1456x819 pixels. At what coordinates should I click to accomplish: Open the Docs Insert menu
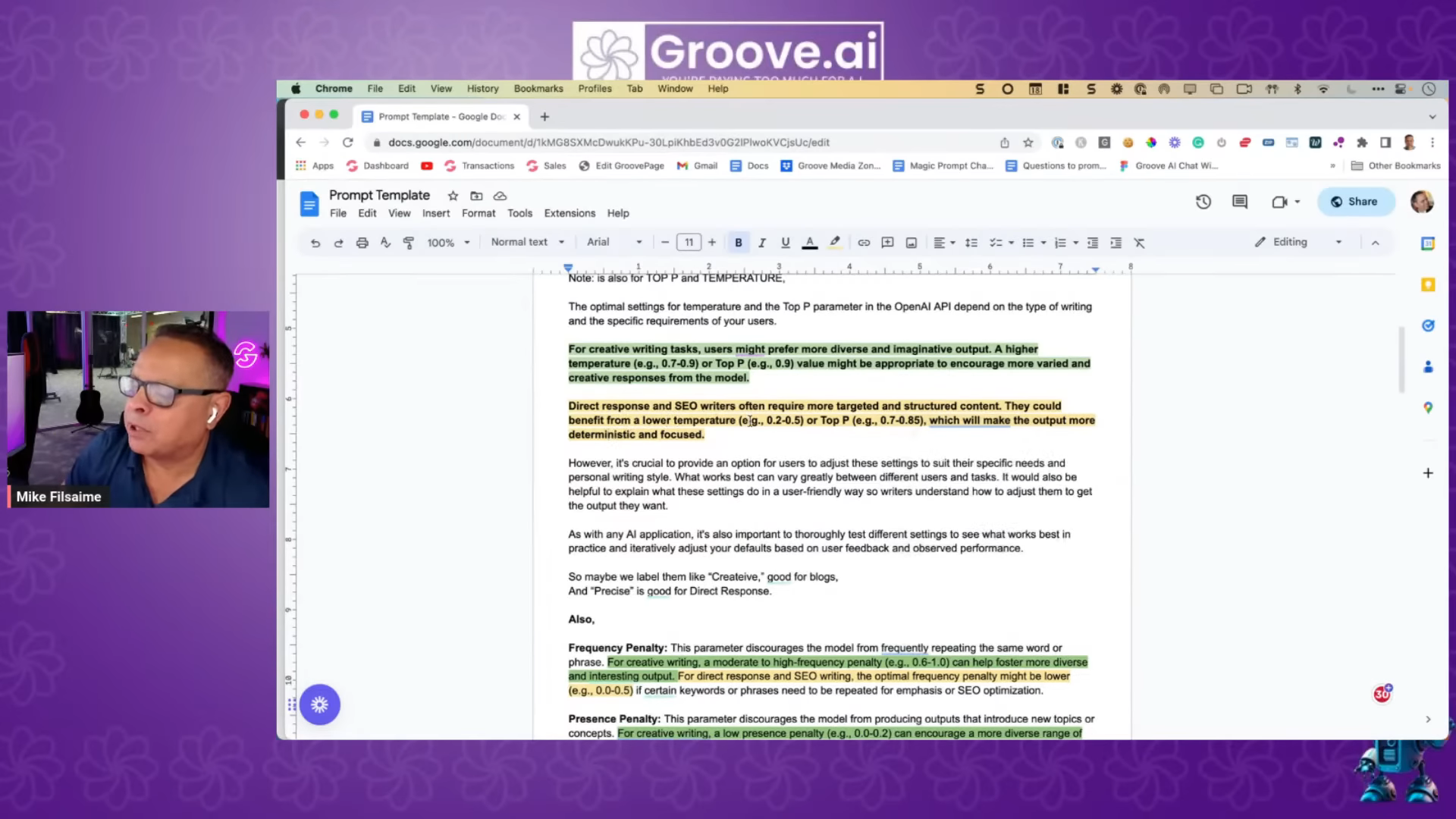pyautogui.click(x=436, y=214)
